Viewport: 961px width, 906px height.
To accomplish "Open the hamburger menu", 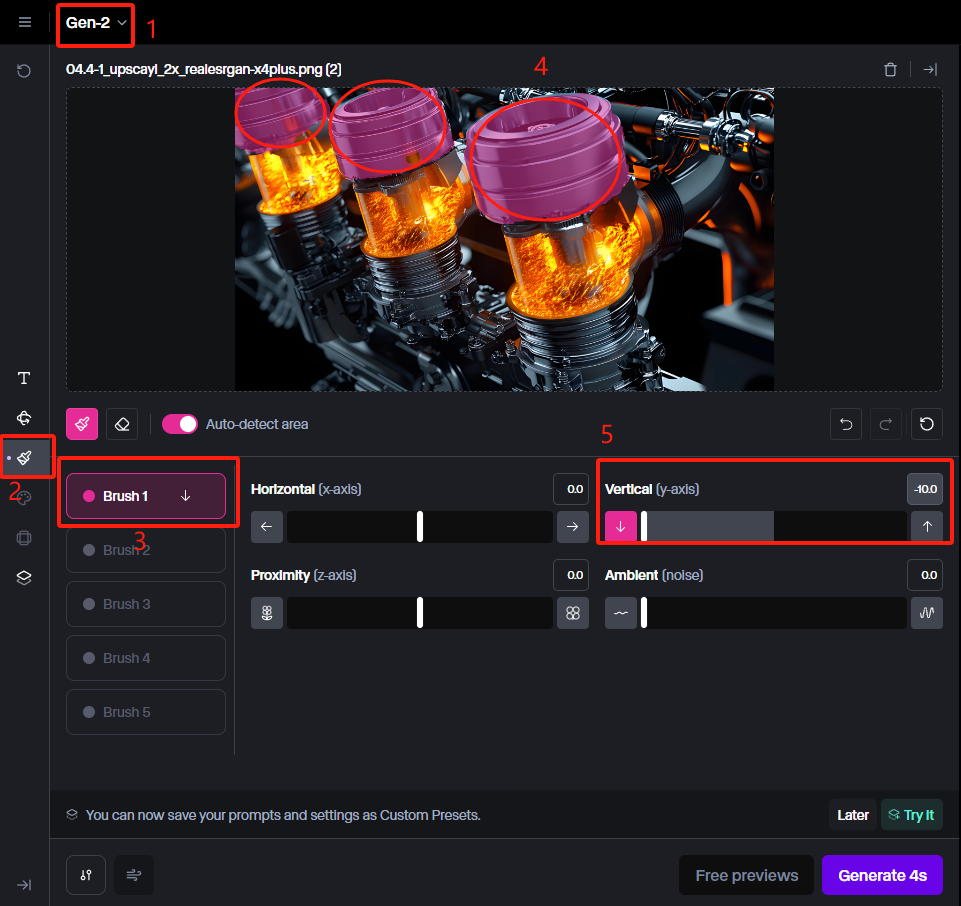I will (x=25, y=22).
